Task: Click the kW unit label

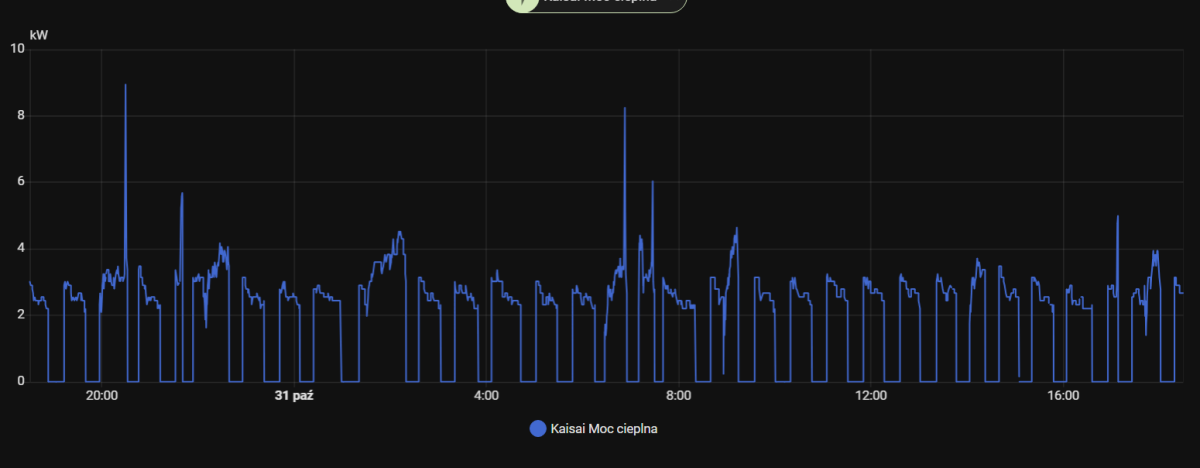Action: click(x=38, y=35)
